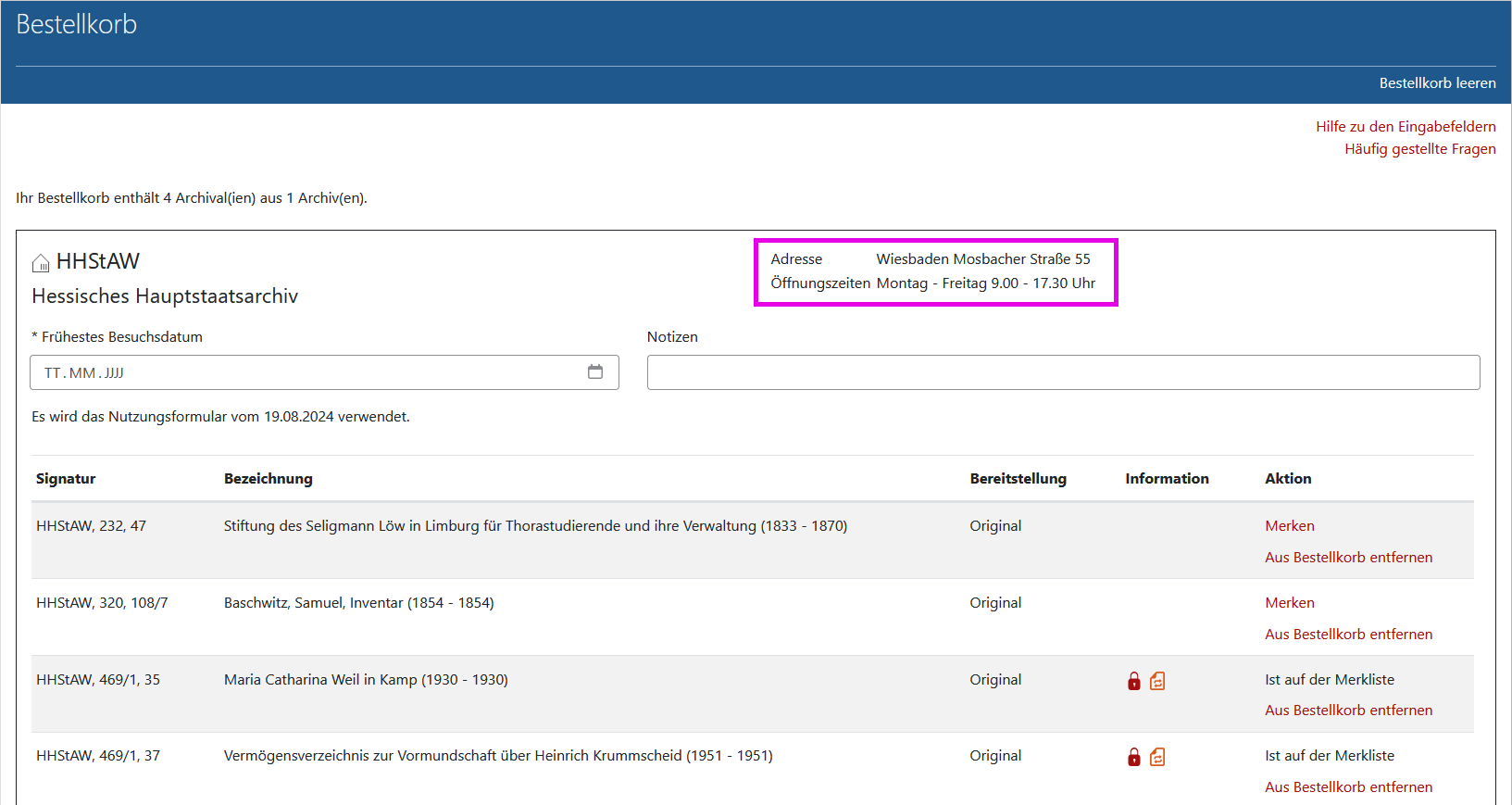
Task: Click the Bereitstellung column header
Action: pos(1018,479)
